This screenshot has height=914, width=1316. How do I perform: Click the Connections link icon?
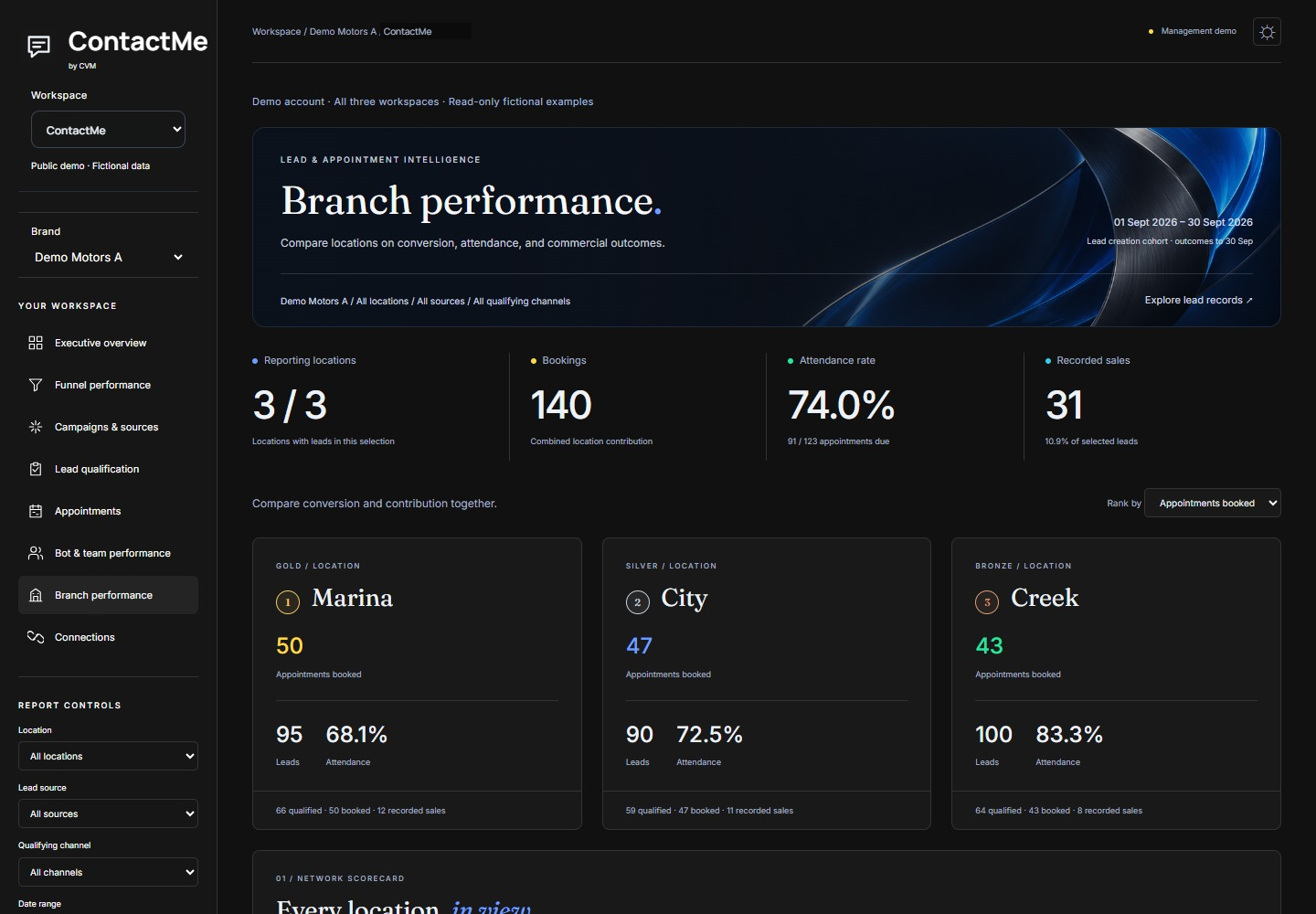point(36,637)
